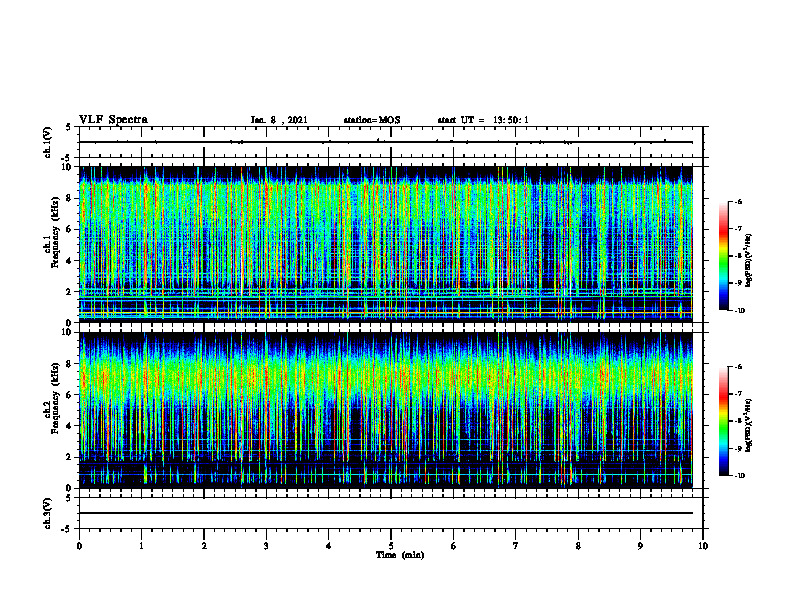Click the "ch.3(V)" voltage axis label
Viewport: 792px width, 612px height.
(x=48, y=513)
